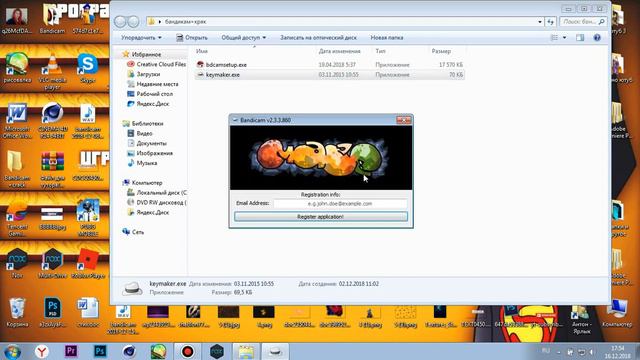Click the refresh button beside address bar
This screenshot has height=360, width=640.
click(551, 22)
